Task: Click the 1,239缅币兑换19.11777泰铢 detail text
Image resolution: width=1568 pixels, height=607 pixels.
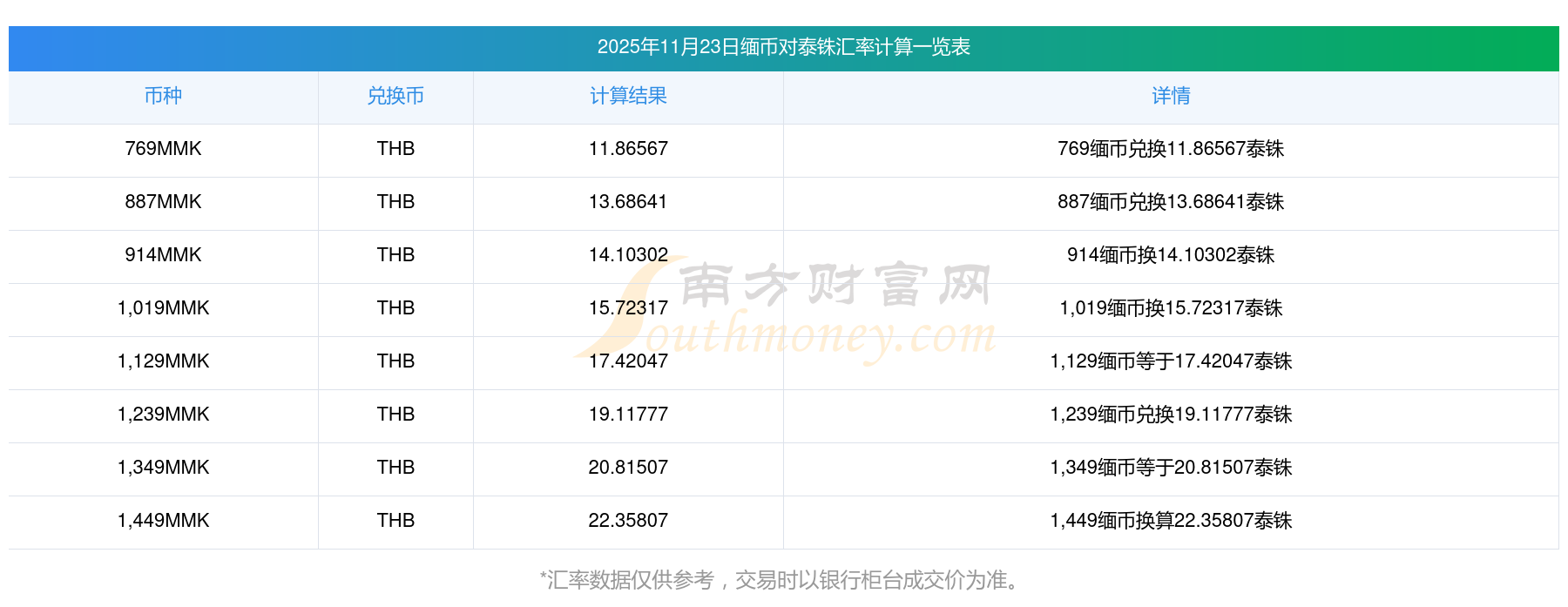Action: [x=1171, y=415]
